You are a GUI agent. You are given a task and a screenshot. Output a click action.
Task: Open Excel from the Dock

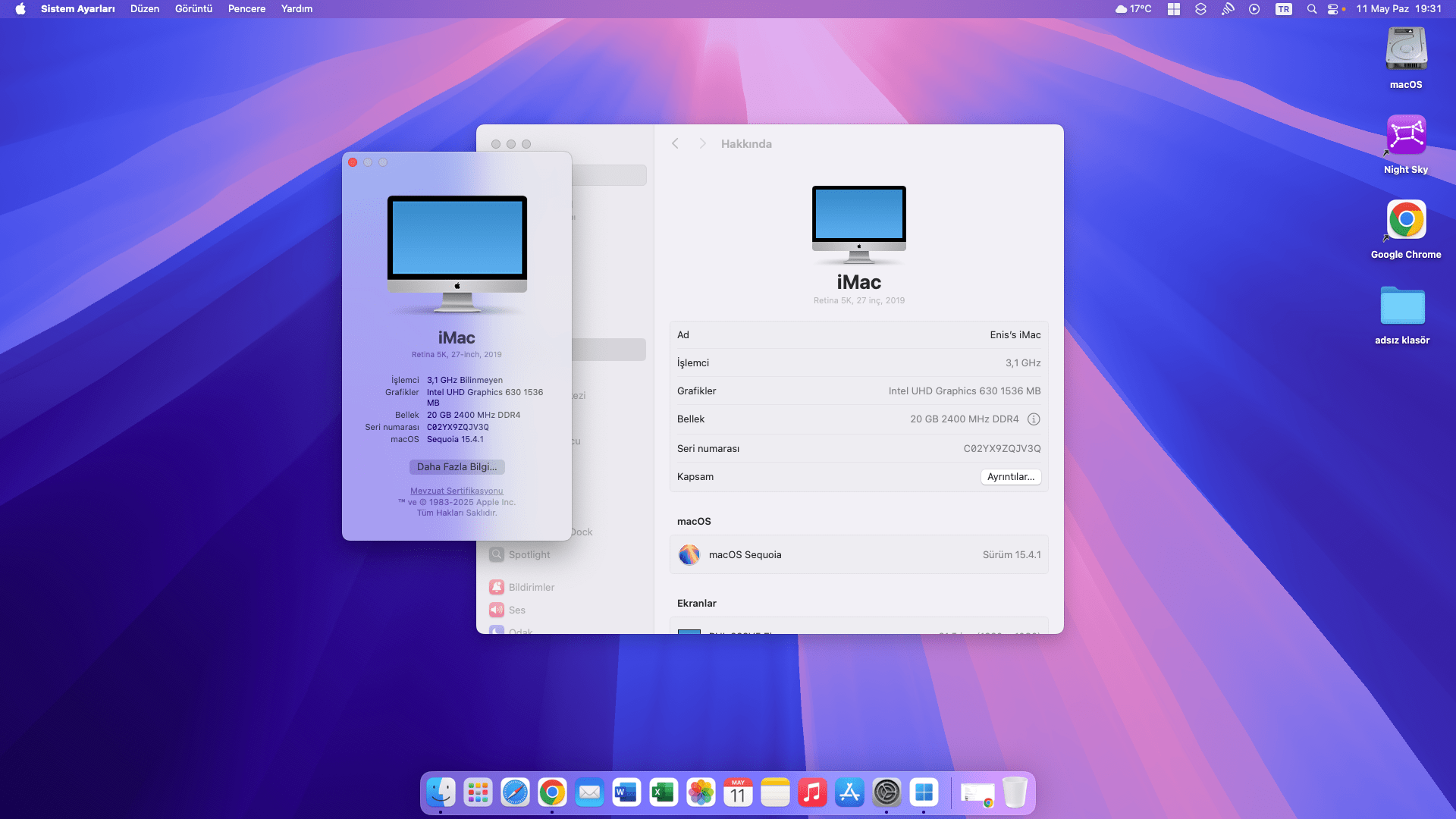pos(664,793)
